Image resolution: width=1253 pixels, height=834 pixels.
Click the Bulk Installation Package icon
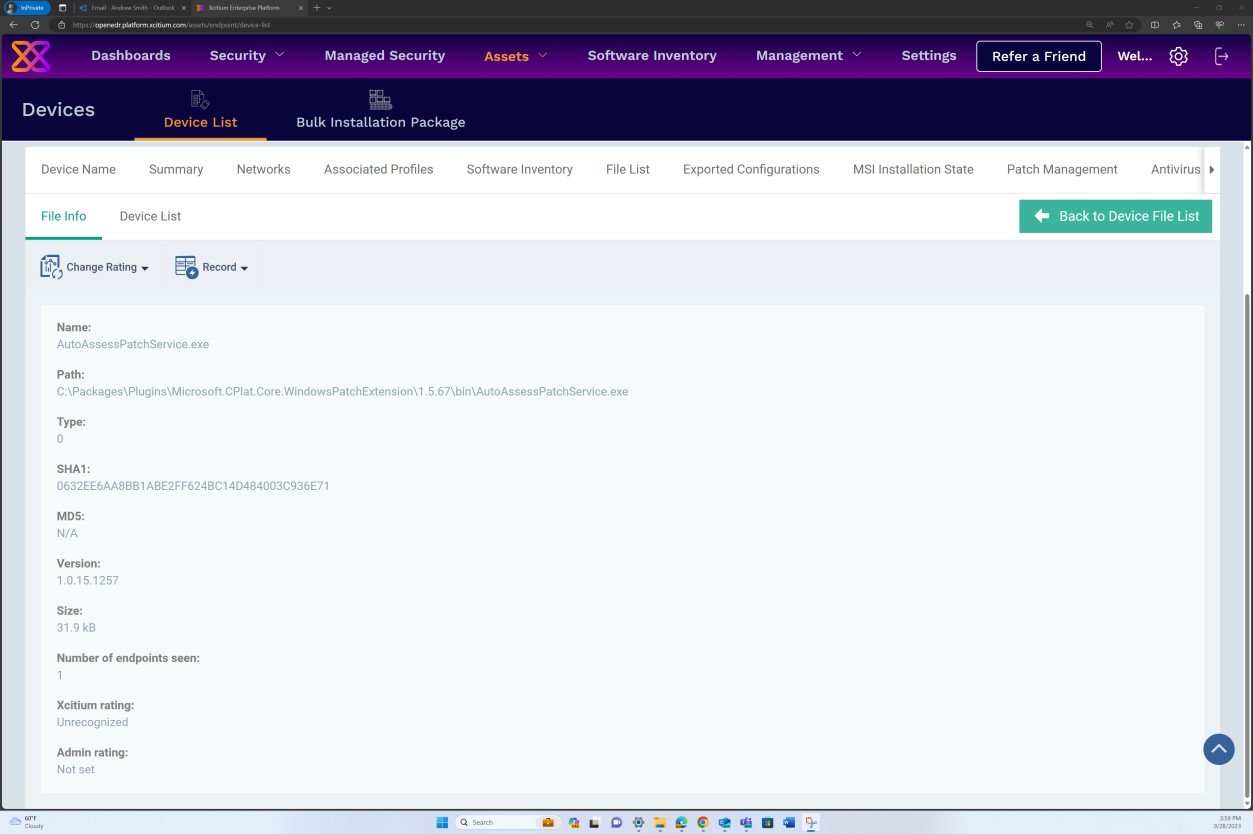click(x=379, y=98)
